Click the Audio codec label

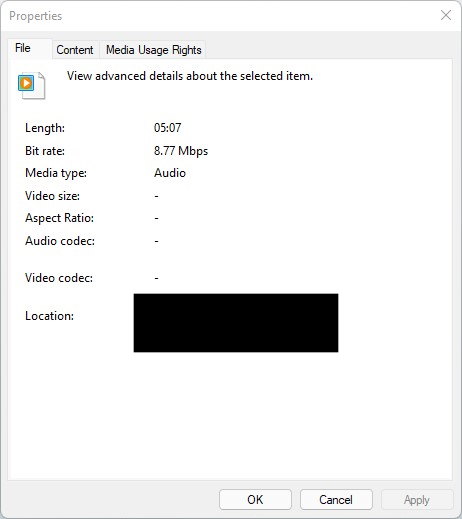point(60,241)
